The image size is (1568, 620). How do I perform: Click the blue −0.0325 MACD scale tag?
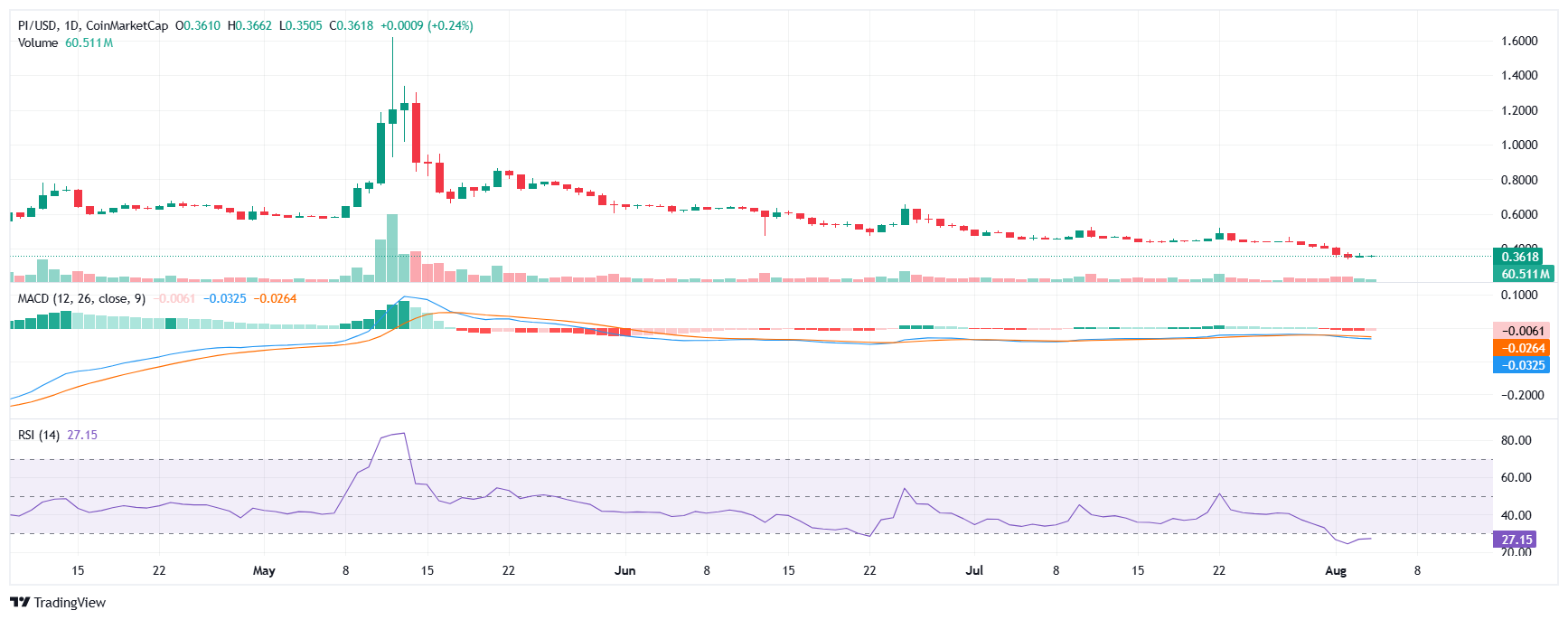pos(1522,365)
